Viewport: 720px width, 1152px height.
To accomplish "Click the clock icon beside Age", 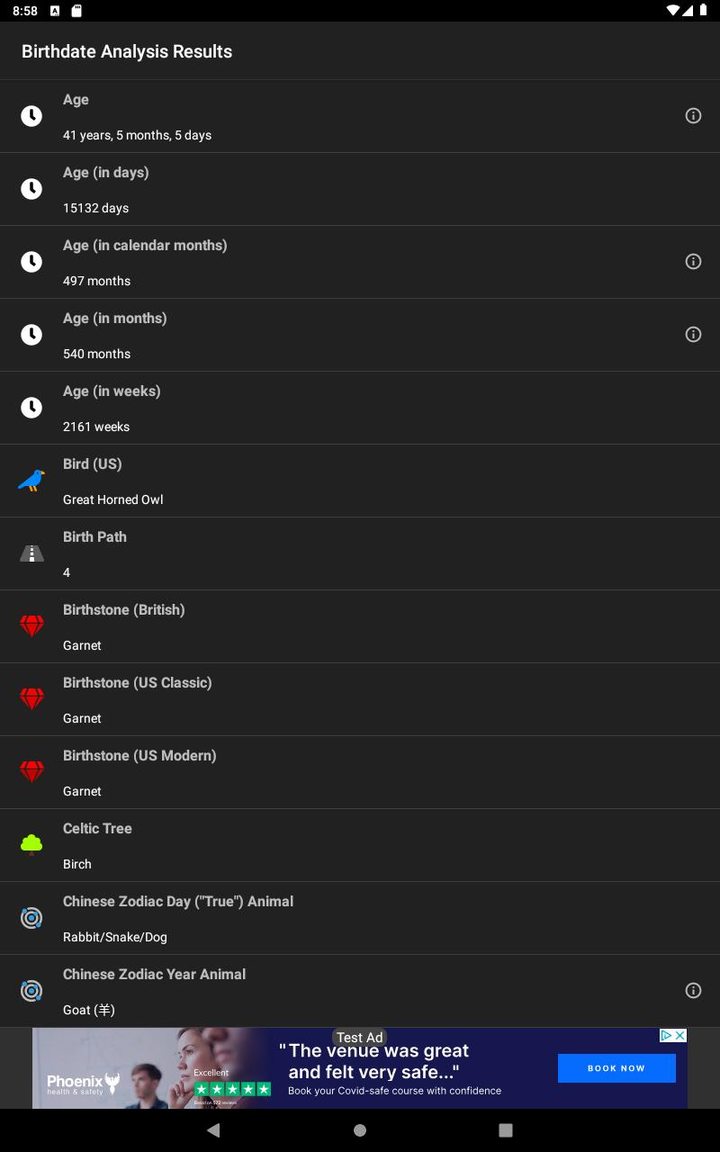I will click(31, 116).
